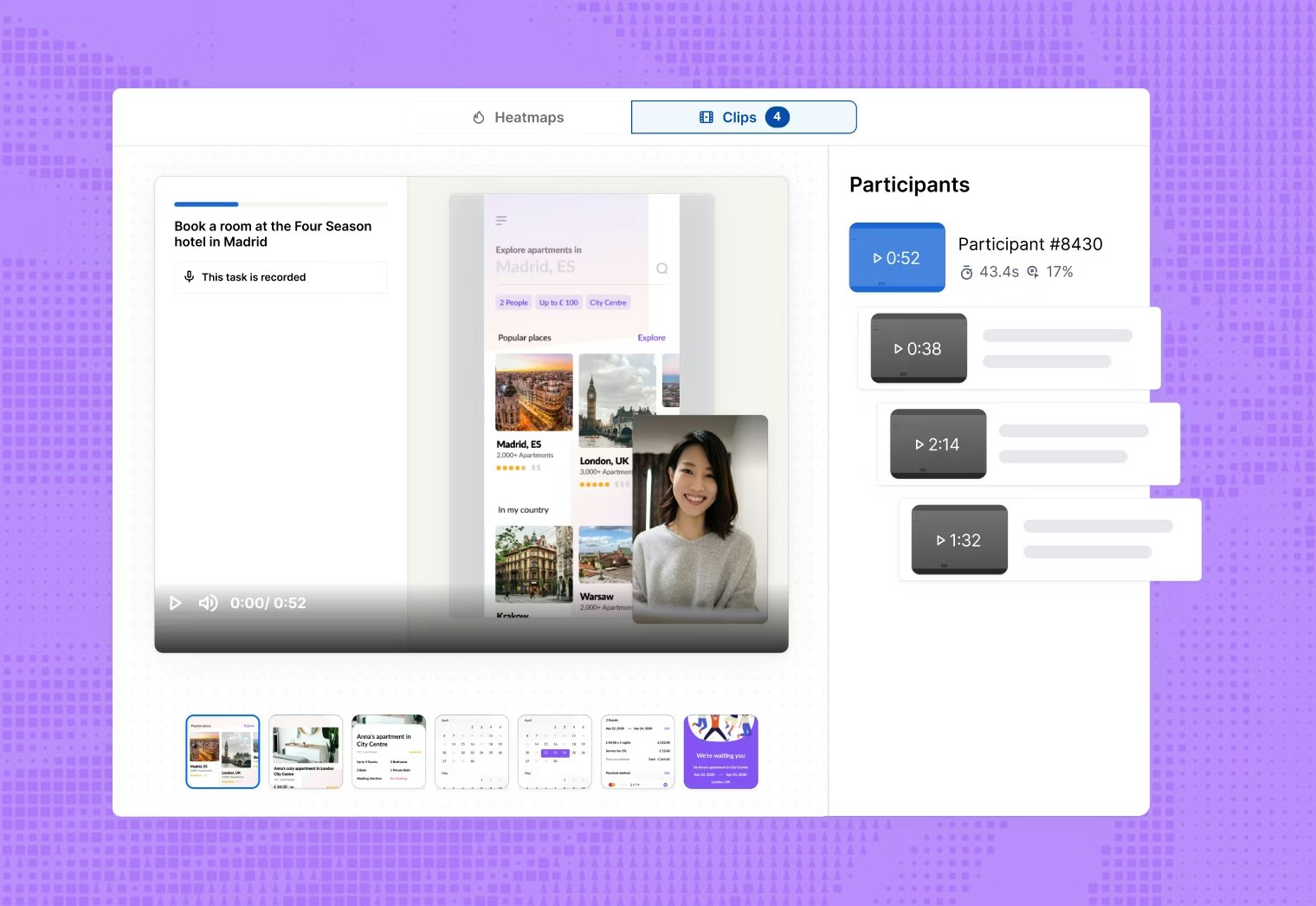Click the blue video progress bar
1316x906 pixels.
coord(205,204)
